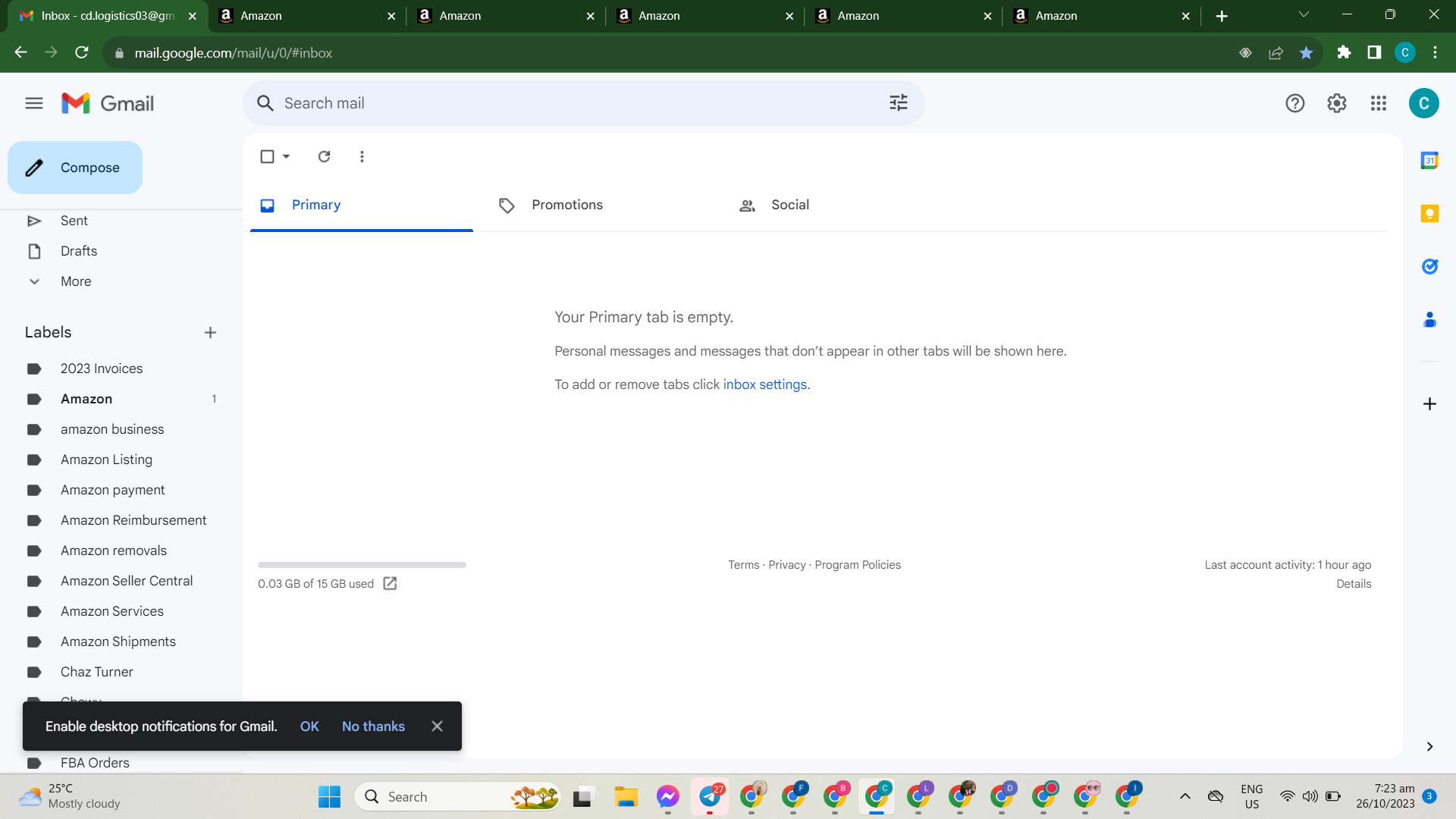Click the Support help icon
The height and width of the screenshot is (819, 1456).
(1294, 103)
